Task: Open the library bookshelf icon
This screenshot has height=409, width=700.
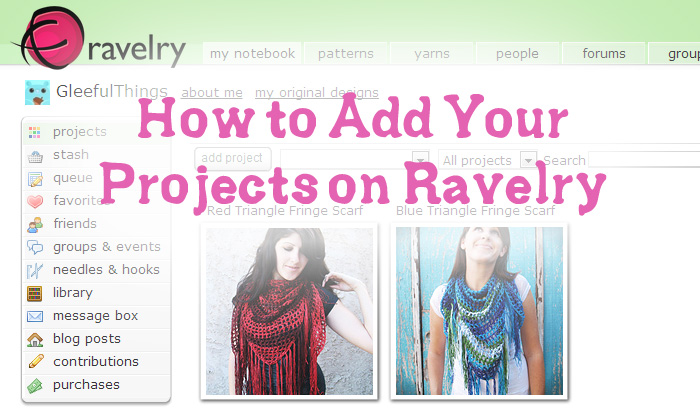Action: [34, 293]
